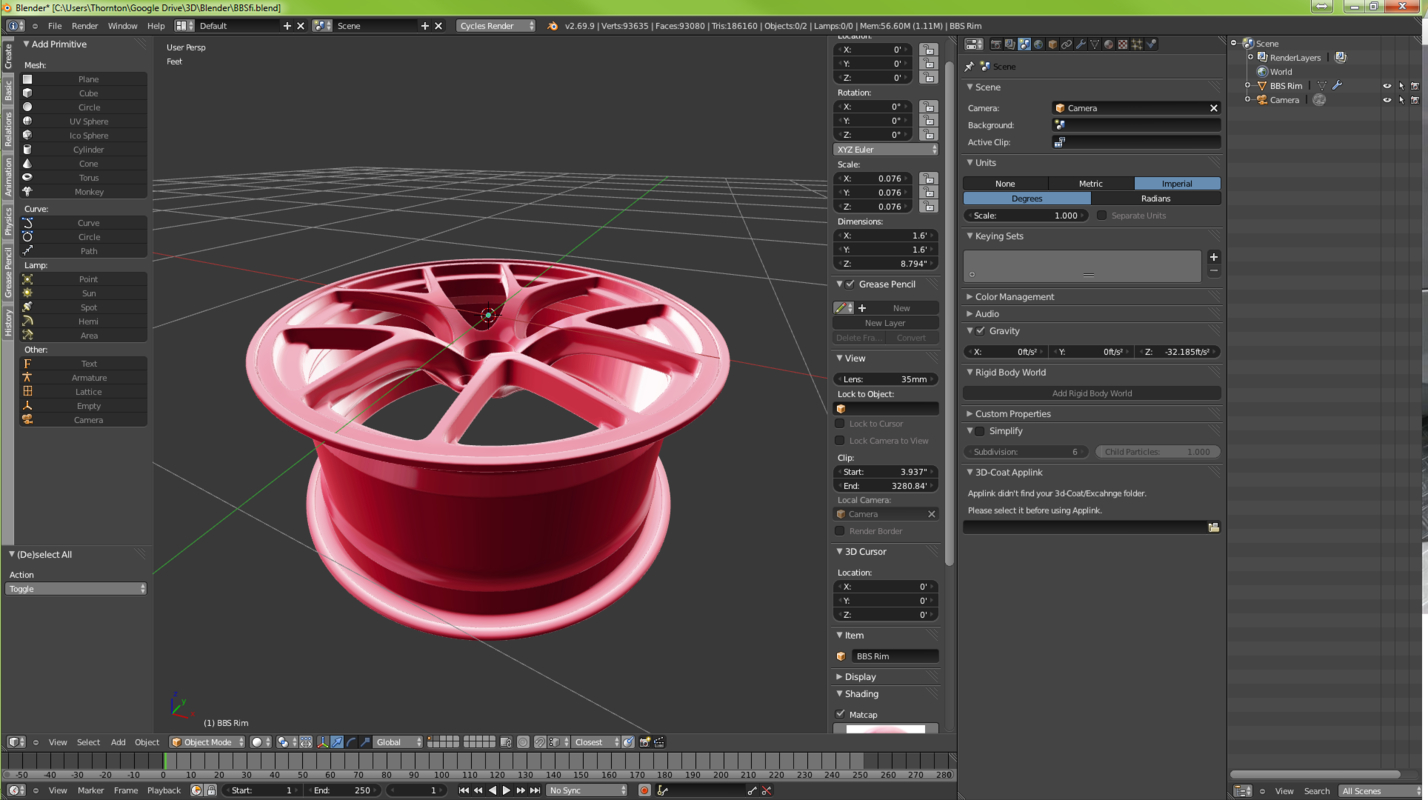Open the Cycles Render engine dropdown
The width and height of the screenshot is (1428, 800).
point(494,25)
